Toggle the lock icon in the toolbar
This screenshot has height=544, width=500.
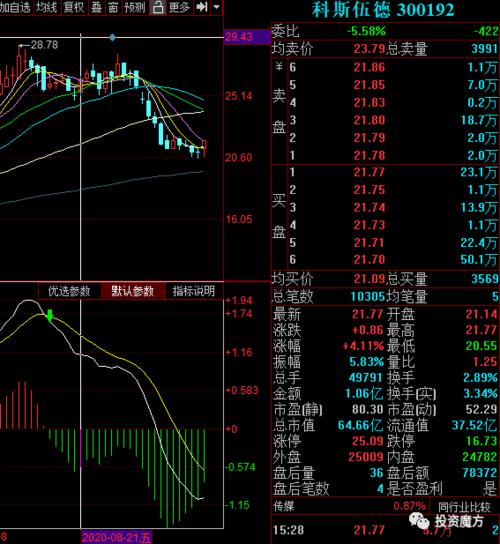click(158, 7)
